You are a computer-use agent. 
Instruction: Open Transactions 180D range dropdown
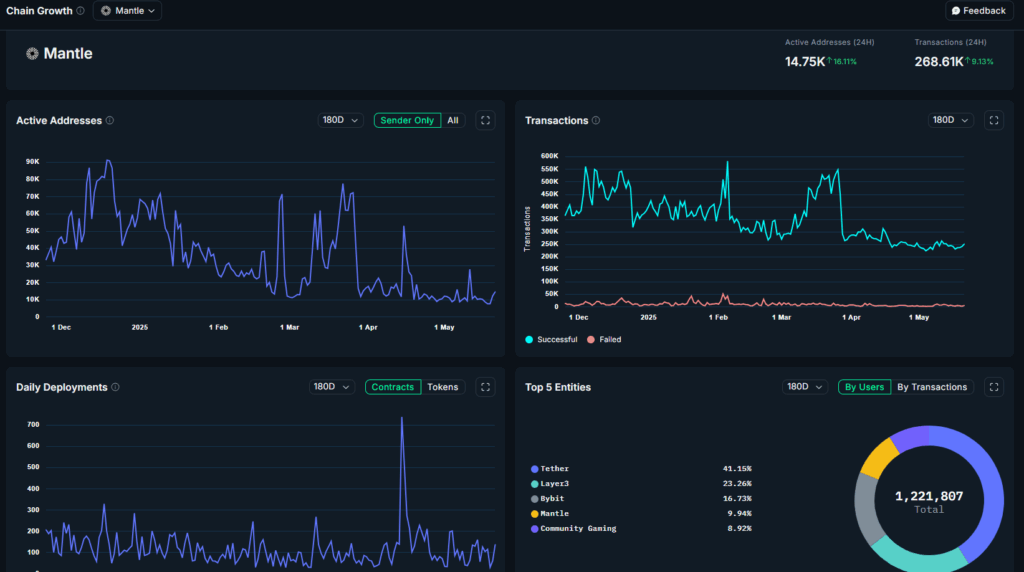950,120
